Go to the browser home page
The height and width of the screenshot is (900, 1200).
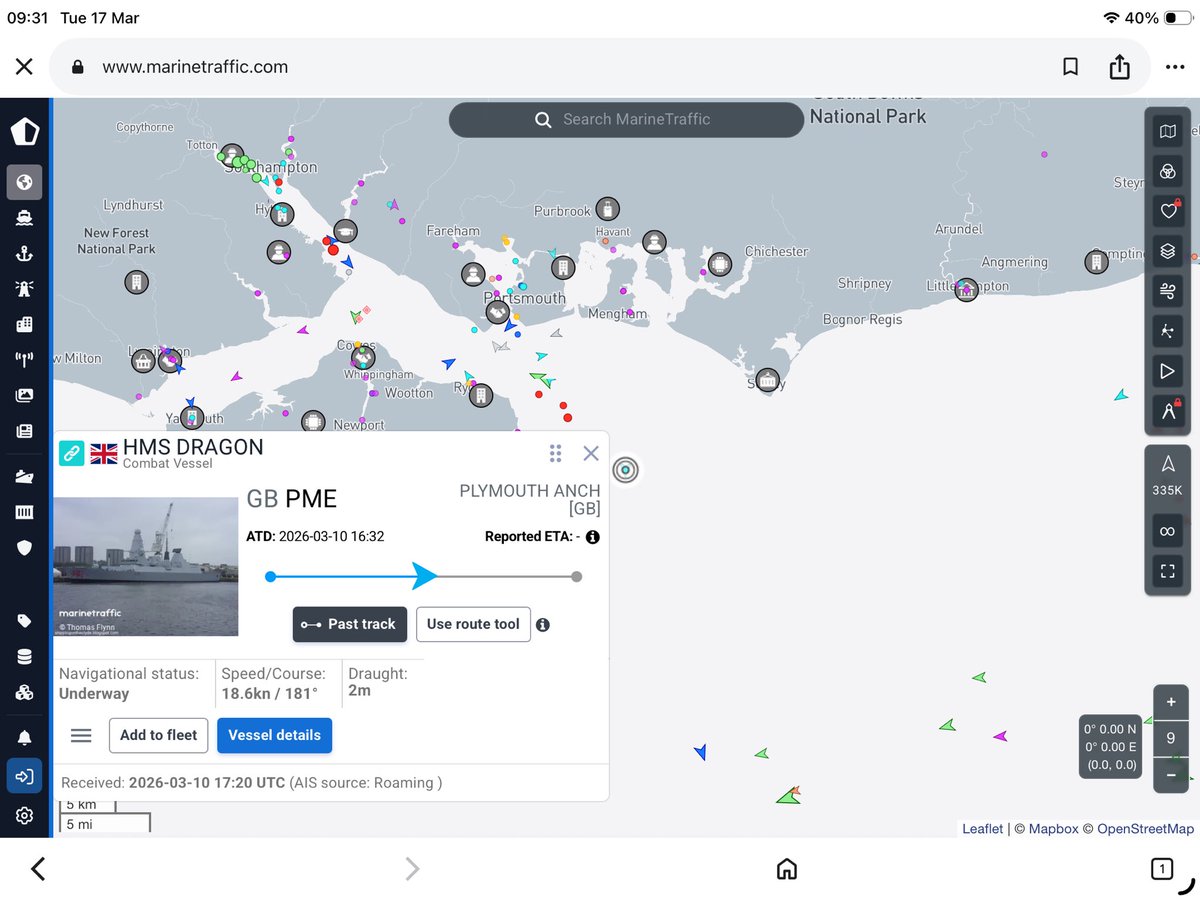[787, 868]
